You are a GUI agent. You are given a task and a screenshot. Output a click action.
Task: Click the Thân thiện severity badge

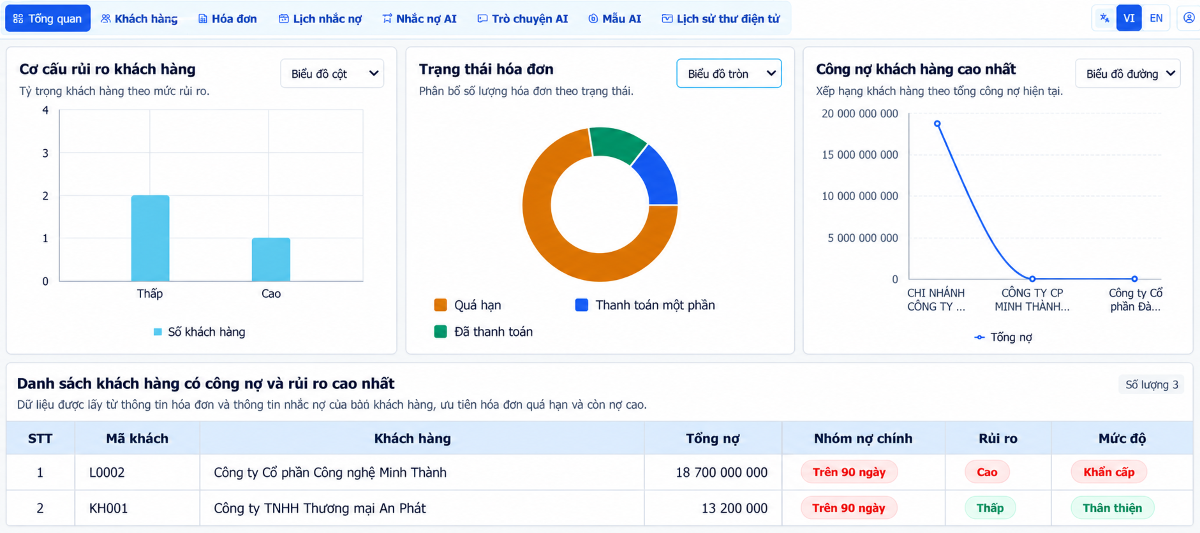(1112, 508)
